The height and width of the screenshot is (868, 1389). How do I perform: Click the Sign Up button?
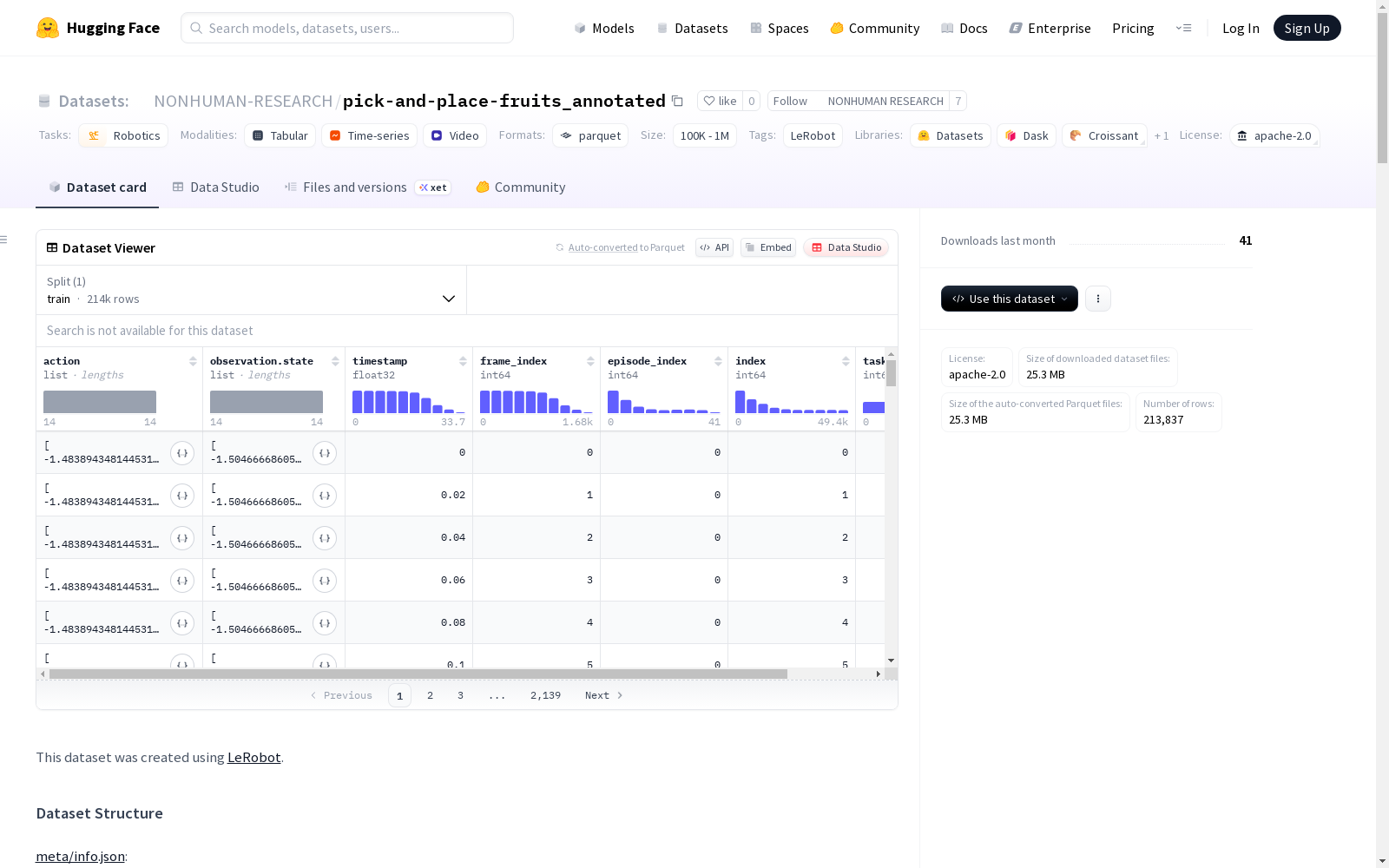click(x=1307, y=28)
